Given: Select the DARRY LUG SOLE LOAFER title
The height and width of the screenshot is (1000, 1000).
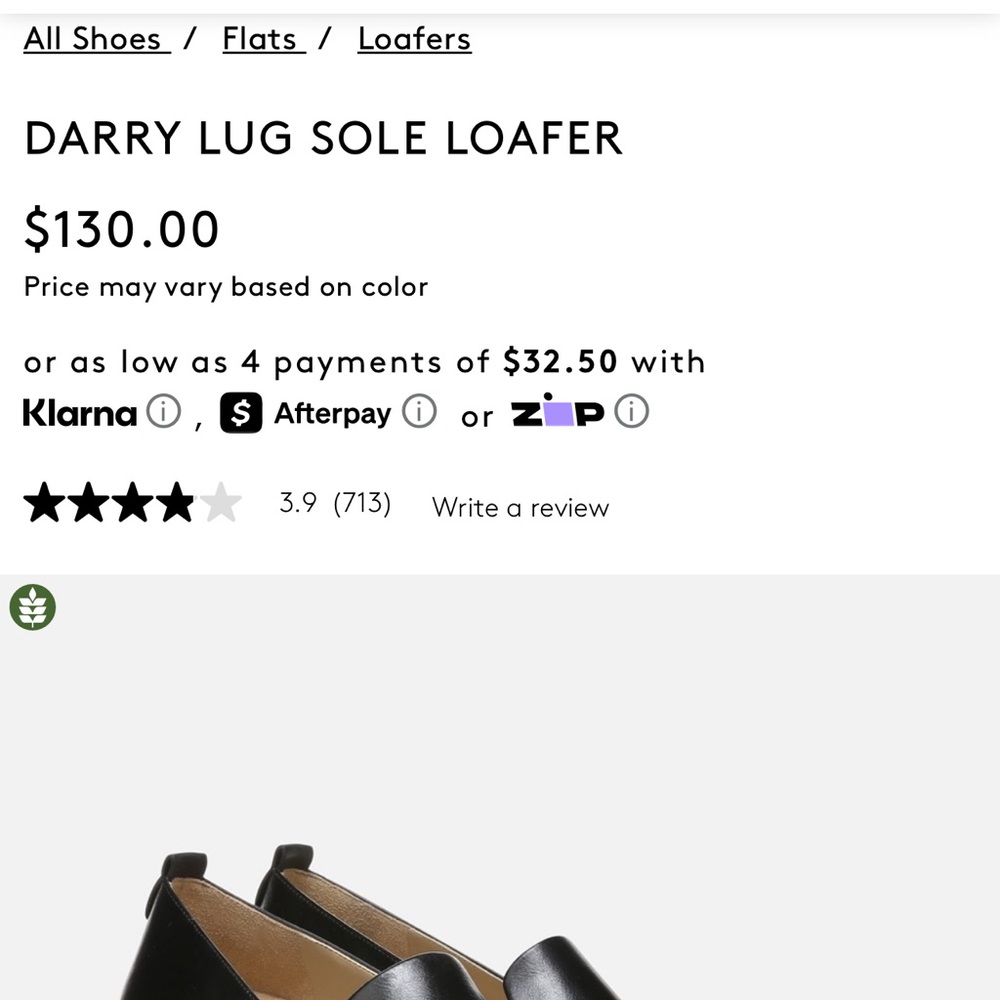Looking at the screenshot, I should 322,138.
